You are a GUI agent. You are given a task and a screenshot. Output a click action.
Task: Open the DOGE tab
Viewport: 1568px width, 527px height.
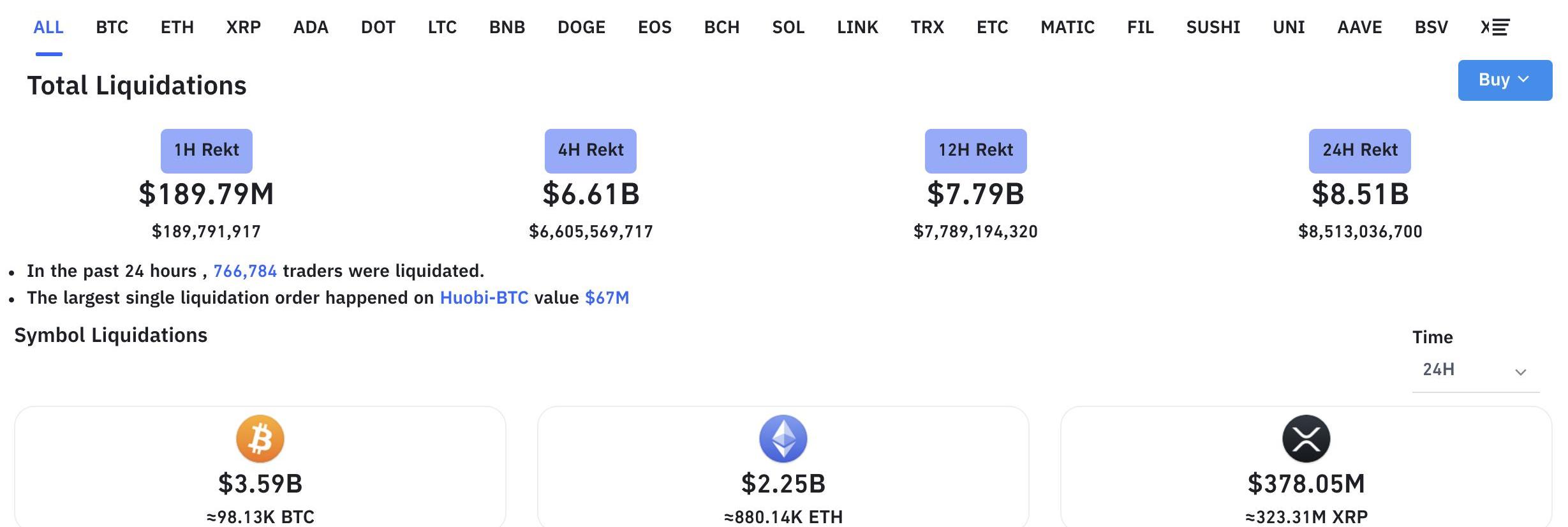[x=581, y=27]
